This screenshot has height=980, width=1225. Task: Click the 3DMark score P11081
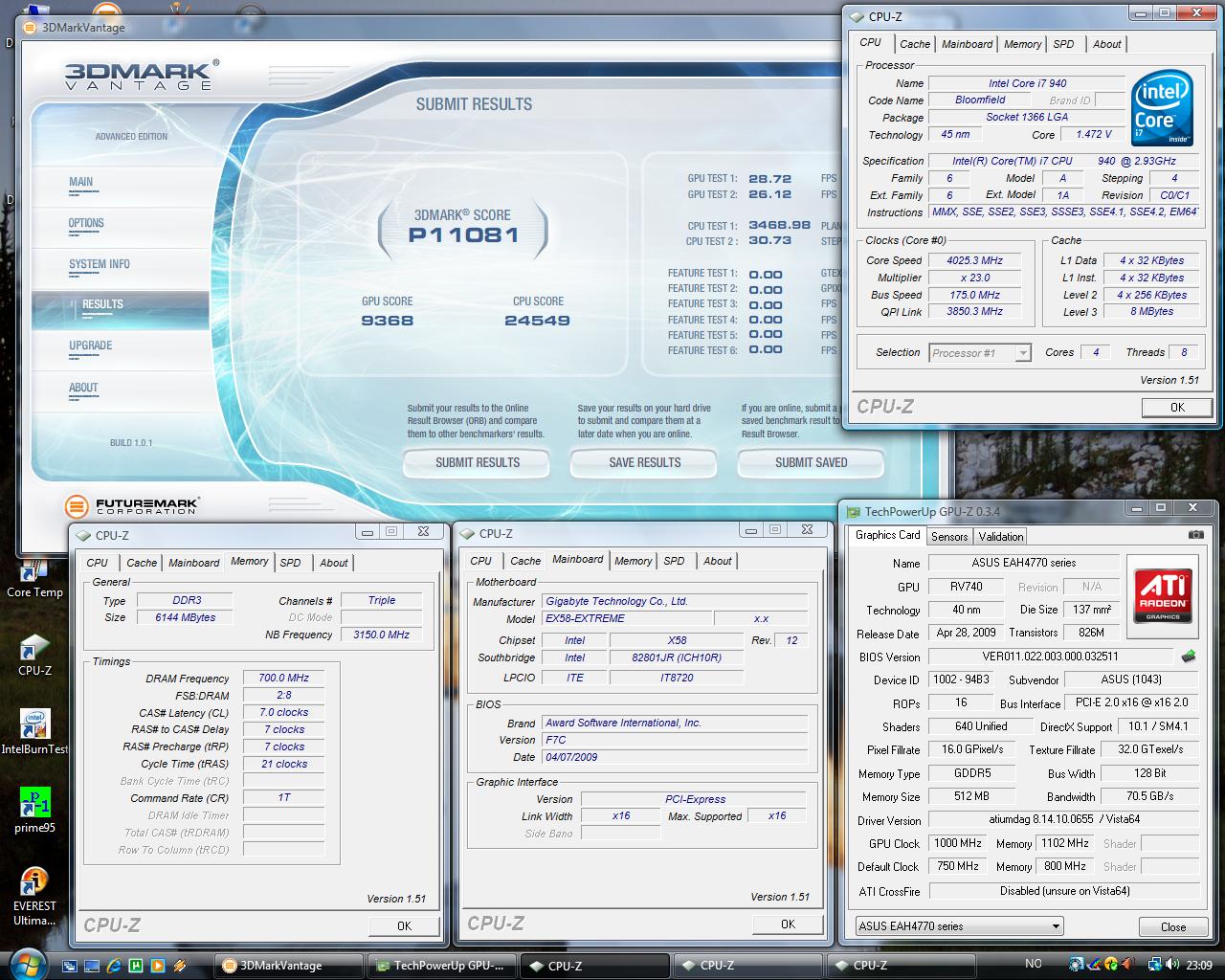point(463,234)
